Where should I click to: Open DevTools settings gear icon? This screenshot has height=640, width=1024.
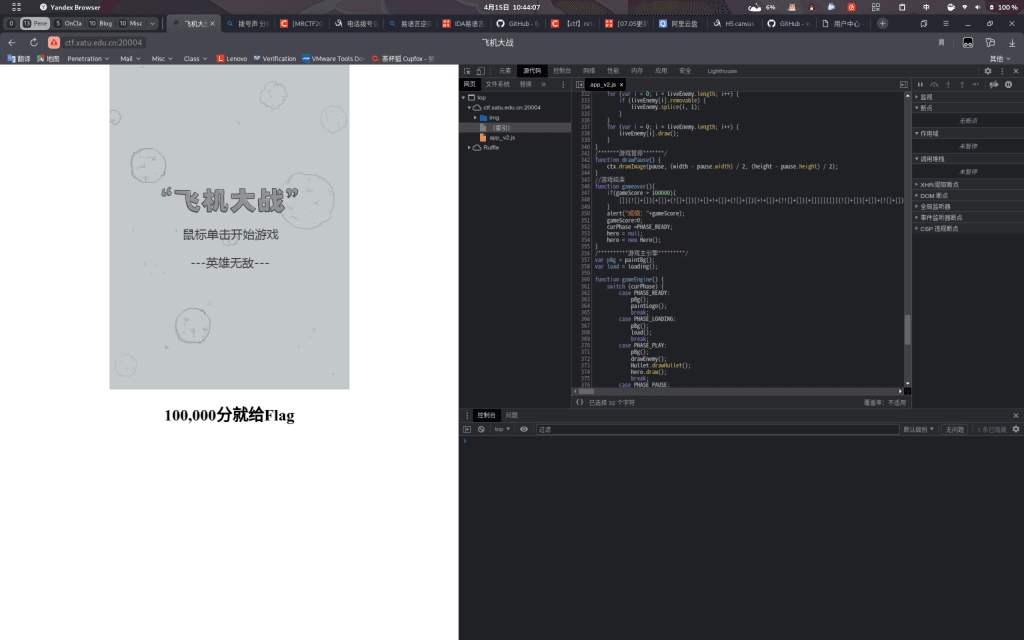coord(987,71)
